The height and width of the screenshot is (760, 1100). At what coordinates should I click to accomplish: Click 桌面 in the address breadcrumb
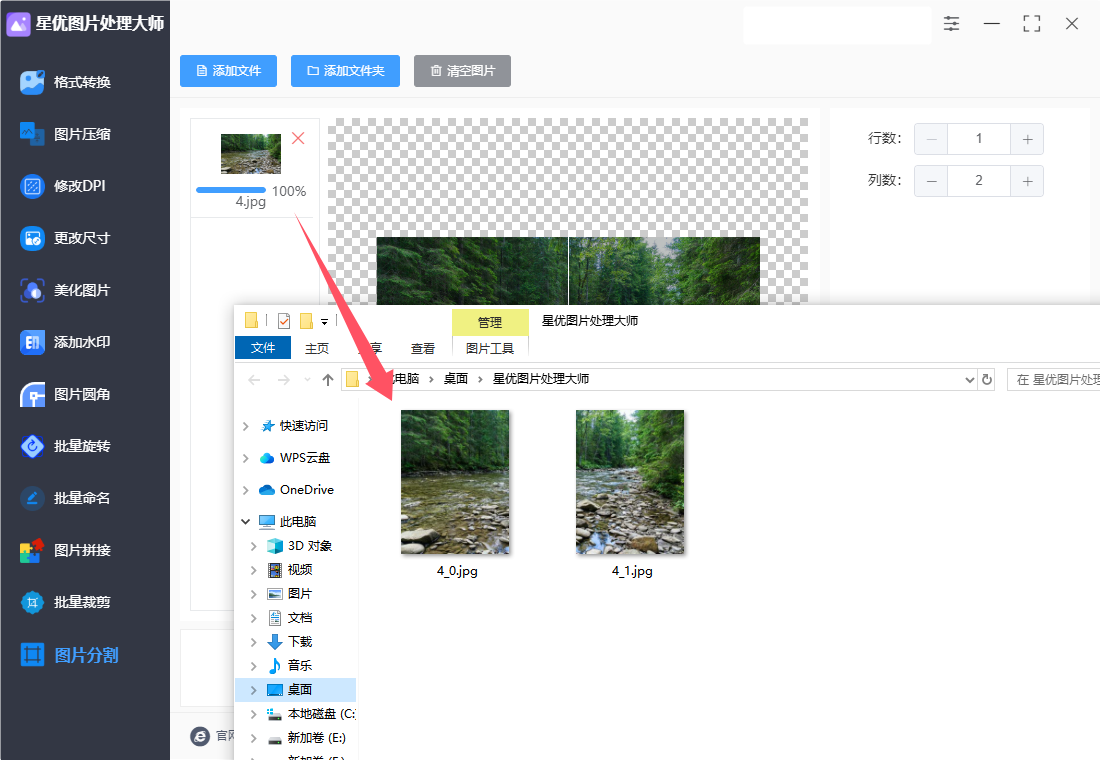[456, 379]
